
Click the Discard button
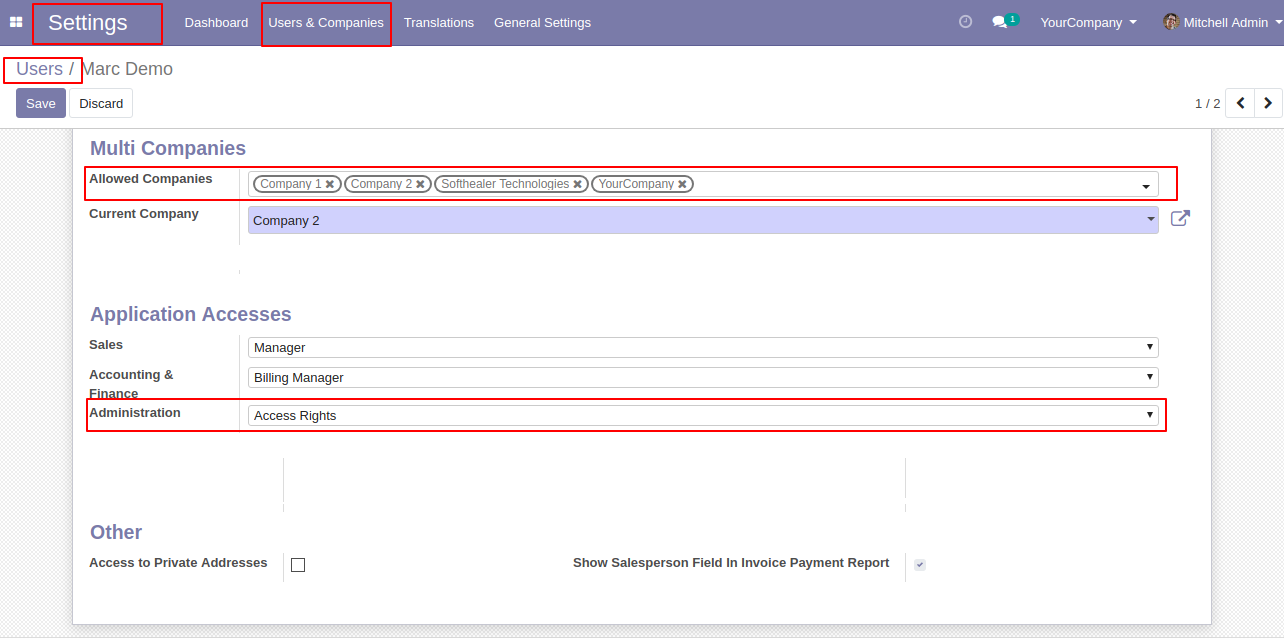coord(101,103)
